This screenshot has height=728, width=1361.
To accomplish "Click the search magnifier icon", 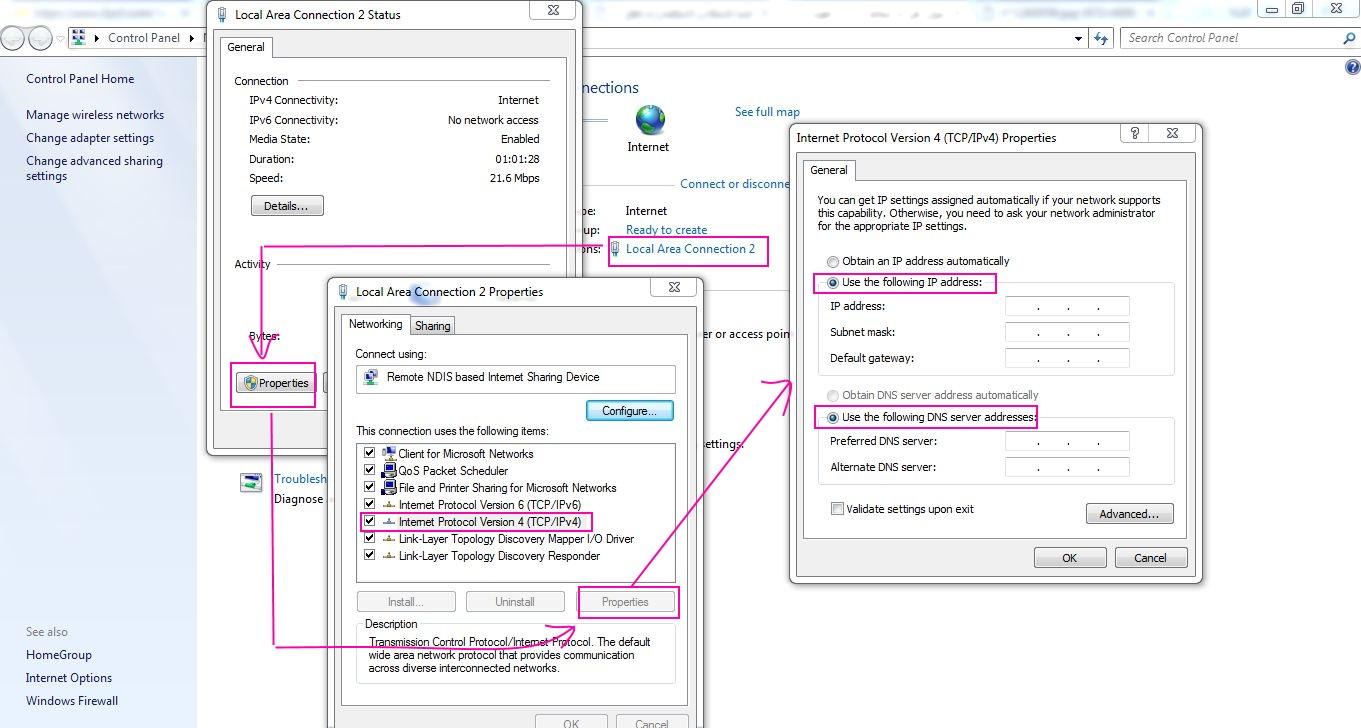I will pos(1349,38).
